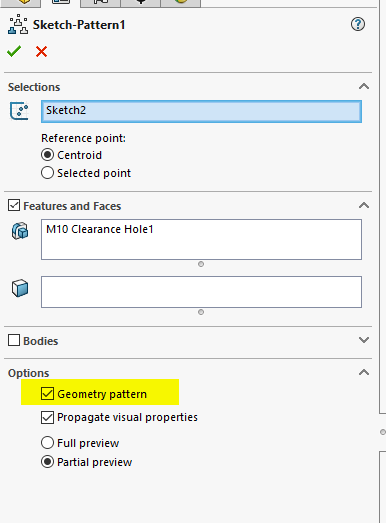The width and height of the screenshot is (386, 523).
Task: Select M10 Clearance Hole1 in list
Action: point(100,229)
